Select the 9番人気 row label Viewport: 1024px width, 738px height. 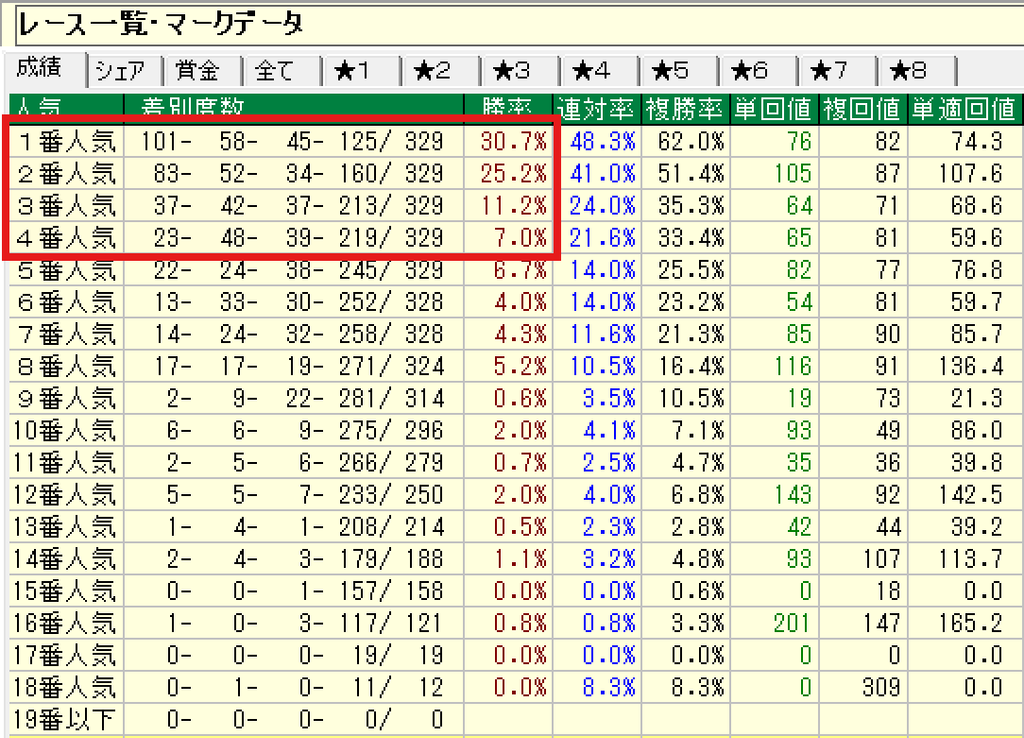click(66, 398)
